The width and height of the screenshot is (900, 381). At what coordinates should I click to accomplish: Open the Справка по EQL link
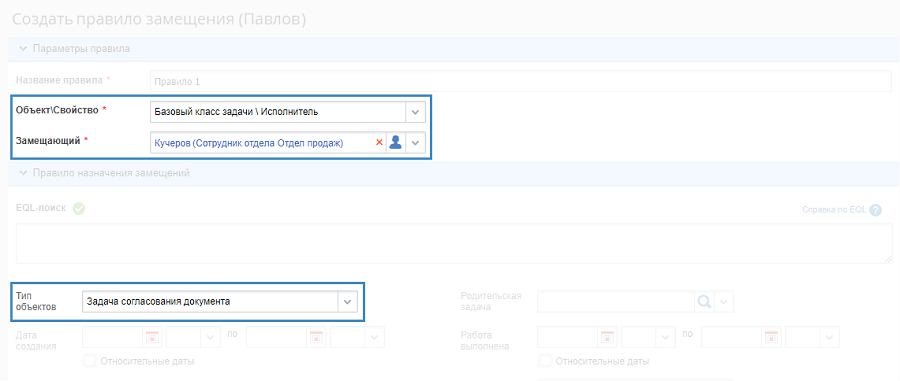pos(833,210)
